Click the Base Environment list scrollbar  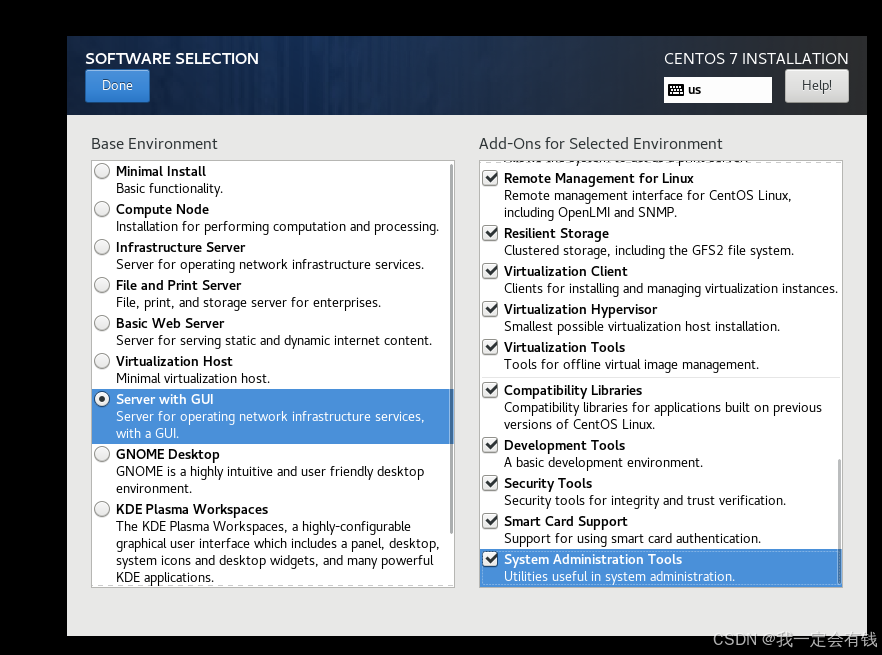[x=451, y=349]
